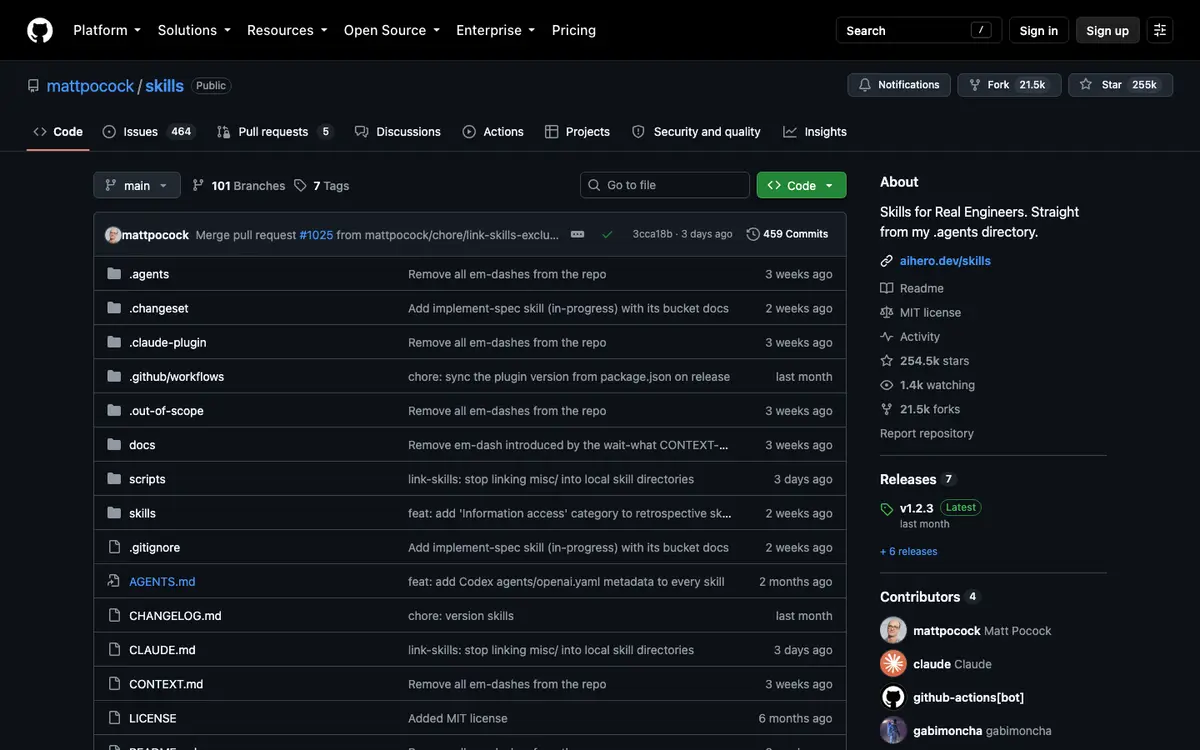The height and width of the screenshot is (750, 1200).
Task: Click mattpocock avatar in latest commit bar
Action: tap(113, 234)
